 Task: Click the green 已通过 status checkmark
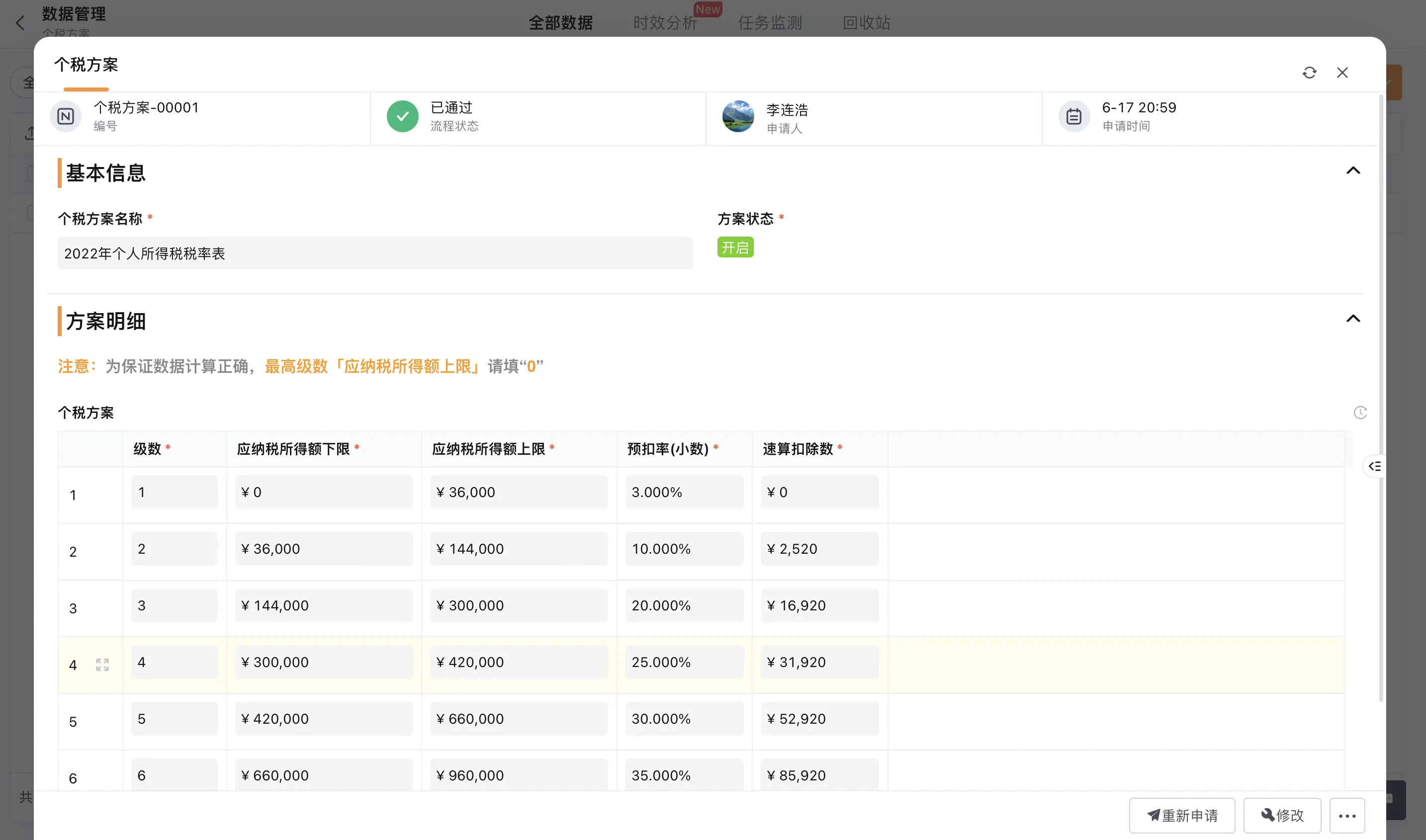coord(403,116)
